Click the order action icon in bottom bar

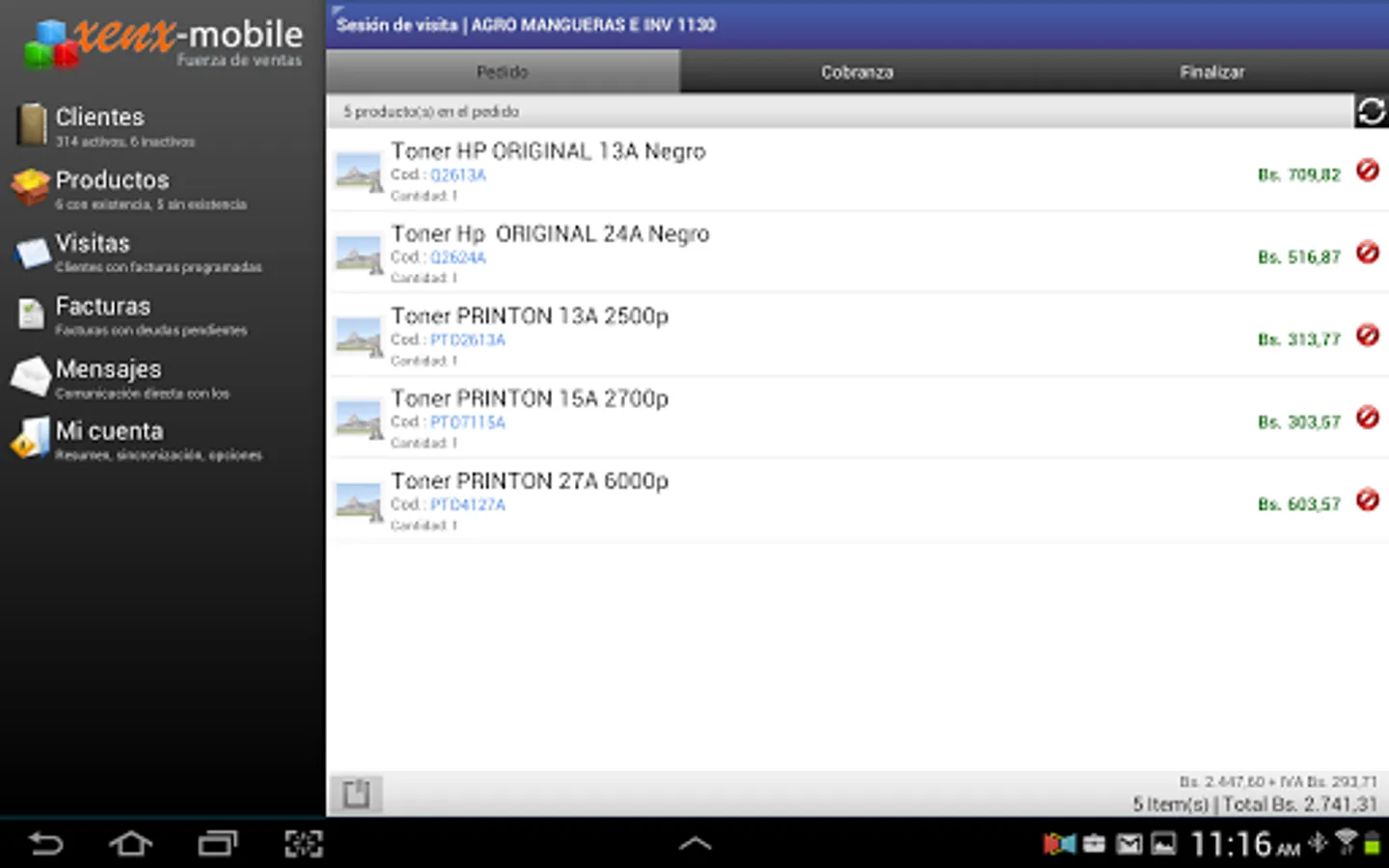(356, 794)
